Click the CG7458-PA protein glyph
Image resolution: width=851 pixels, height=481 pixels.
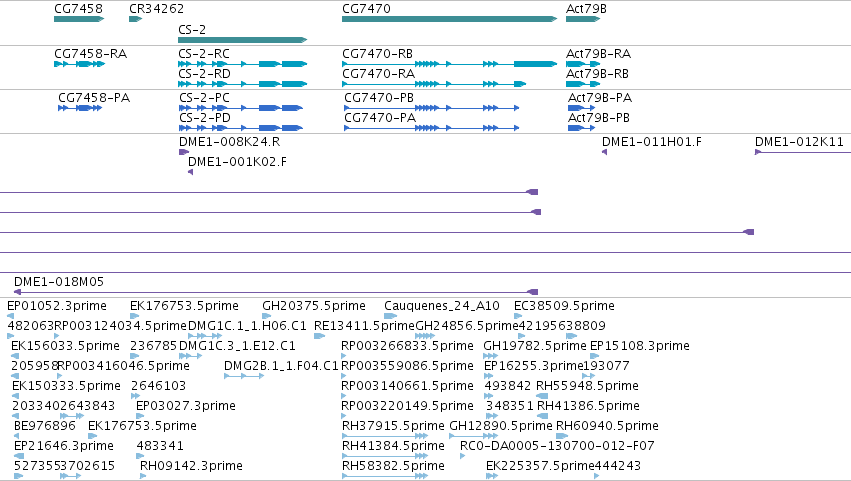[x=80, y=108]
